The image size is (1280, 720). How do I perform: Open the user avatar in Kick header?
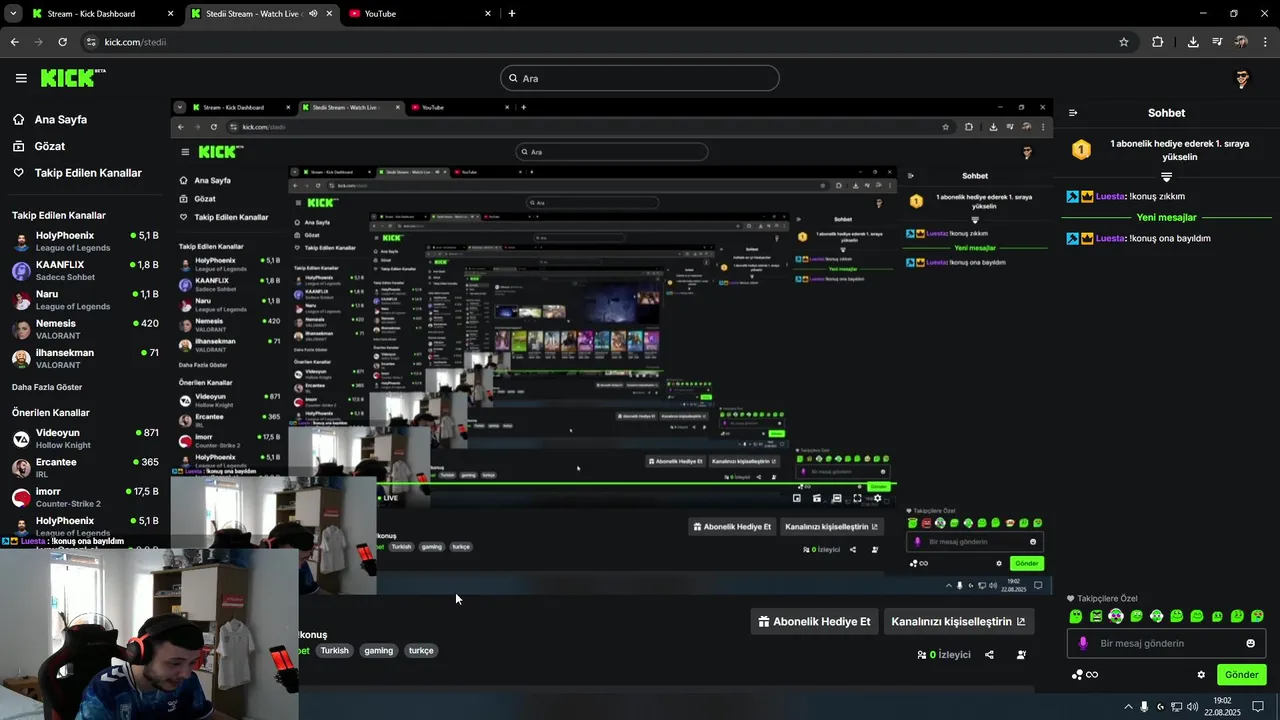coord(1242,79)
